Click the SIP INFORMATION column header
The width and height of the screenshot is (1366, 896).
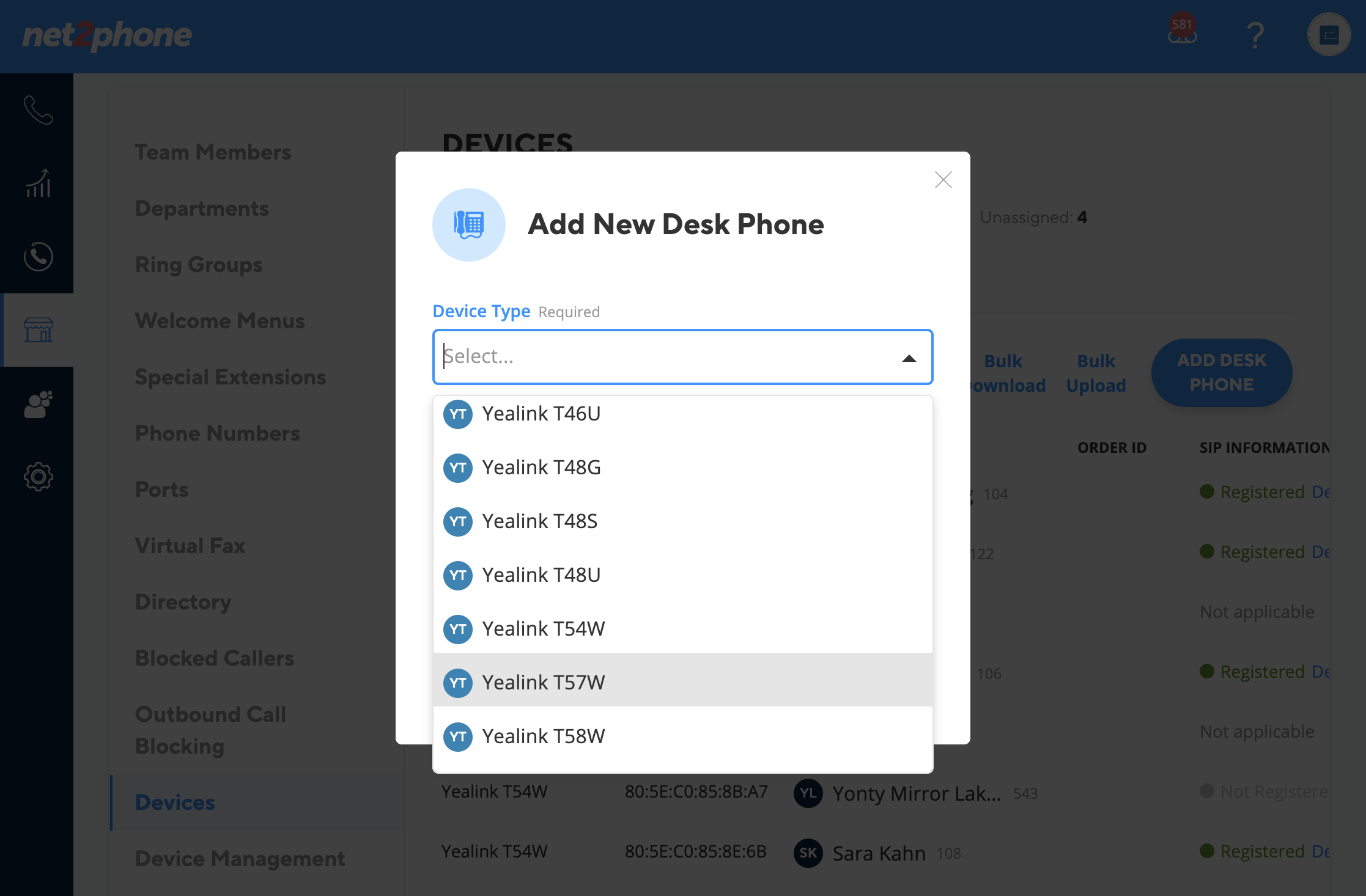(1264, 447)
